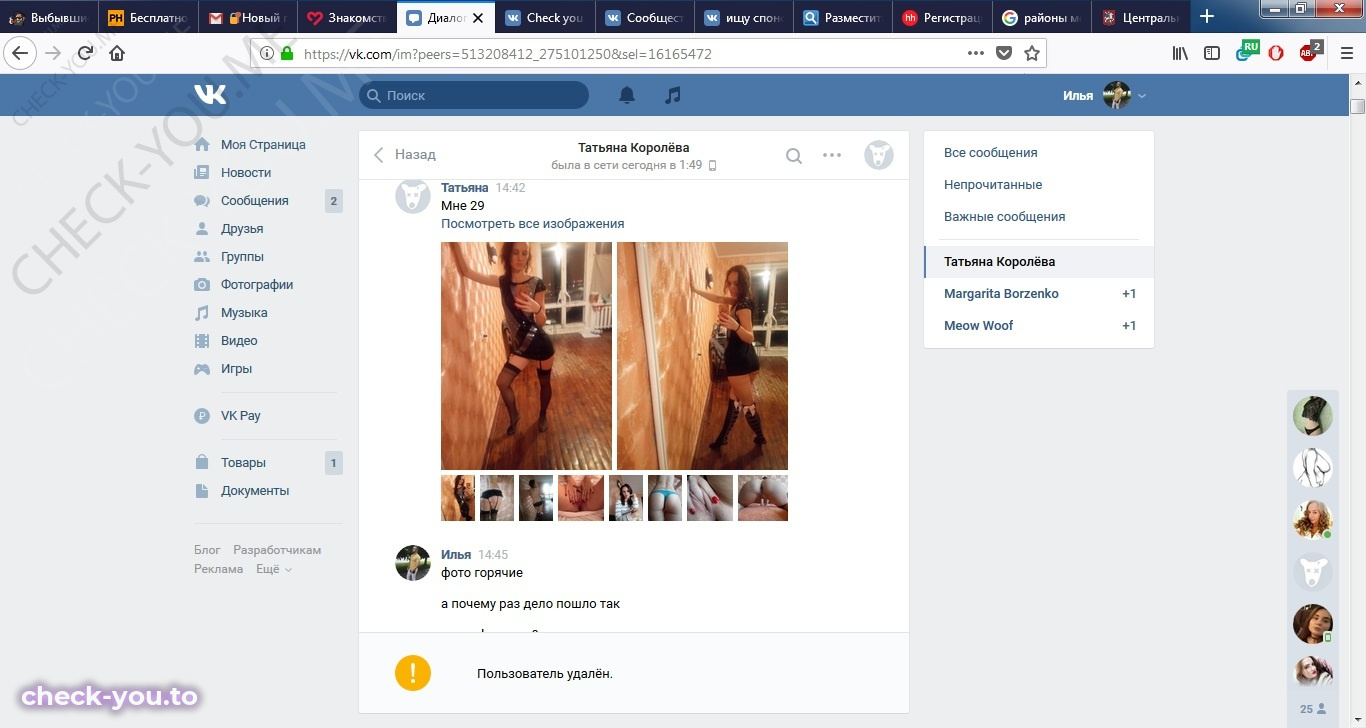Open Товары in left menu
Image resolution: width=1366 pixels, height=728 pixels.
[x=243, y=463]
